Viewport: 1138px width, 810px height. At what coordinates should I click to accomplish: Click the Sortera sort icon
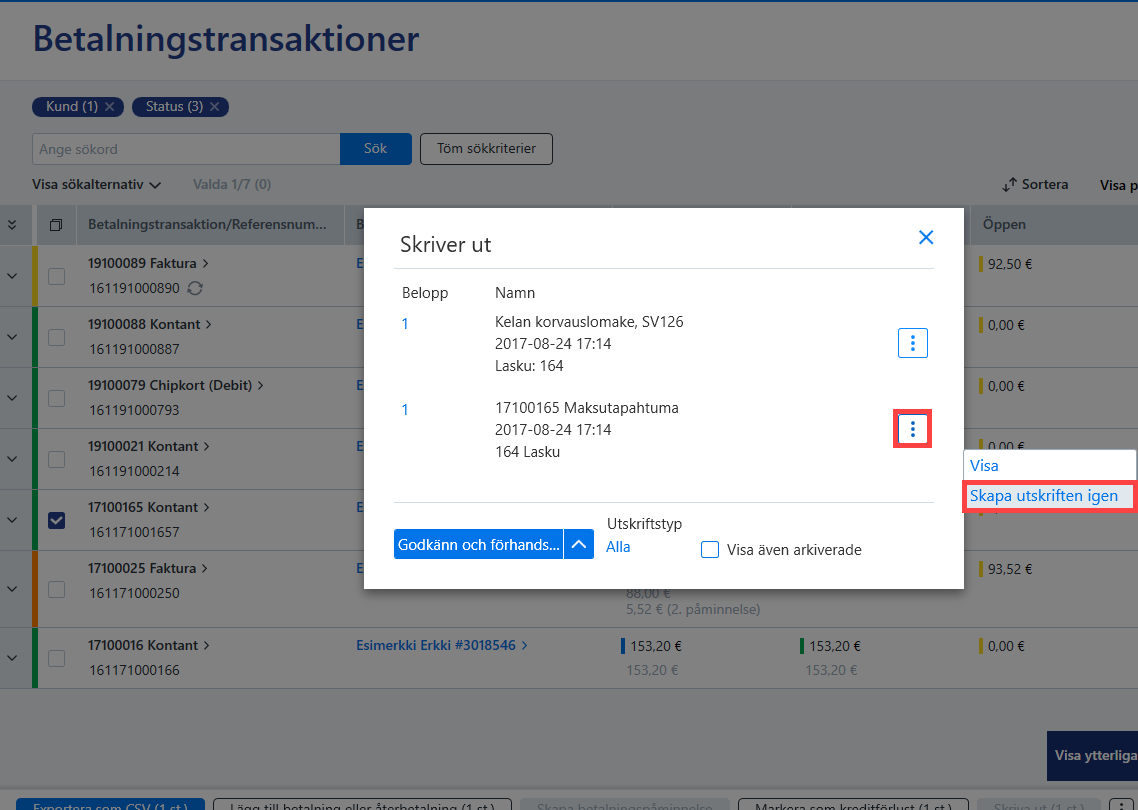[x=1009, y=185]
